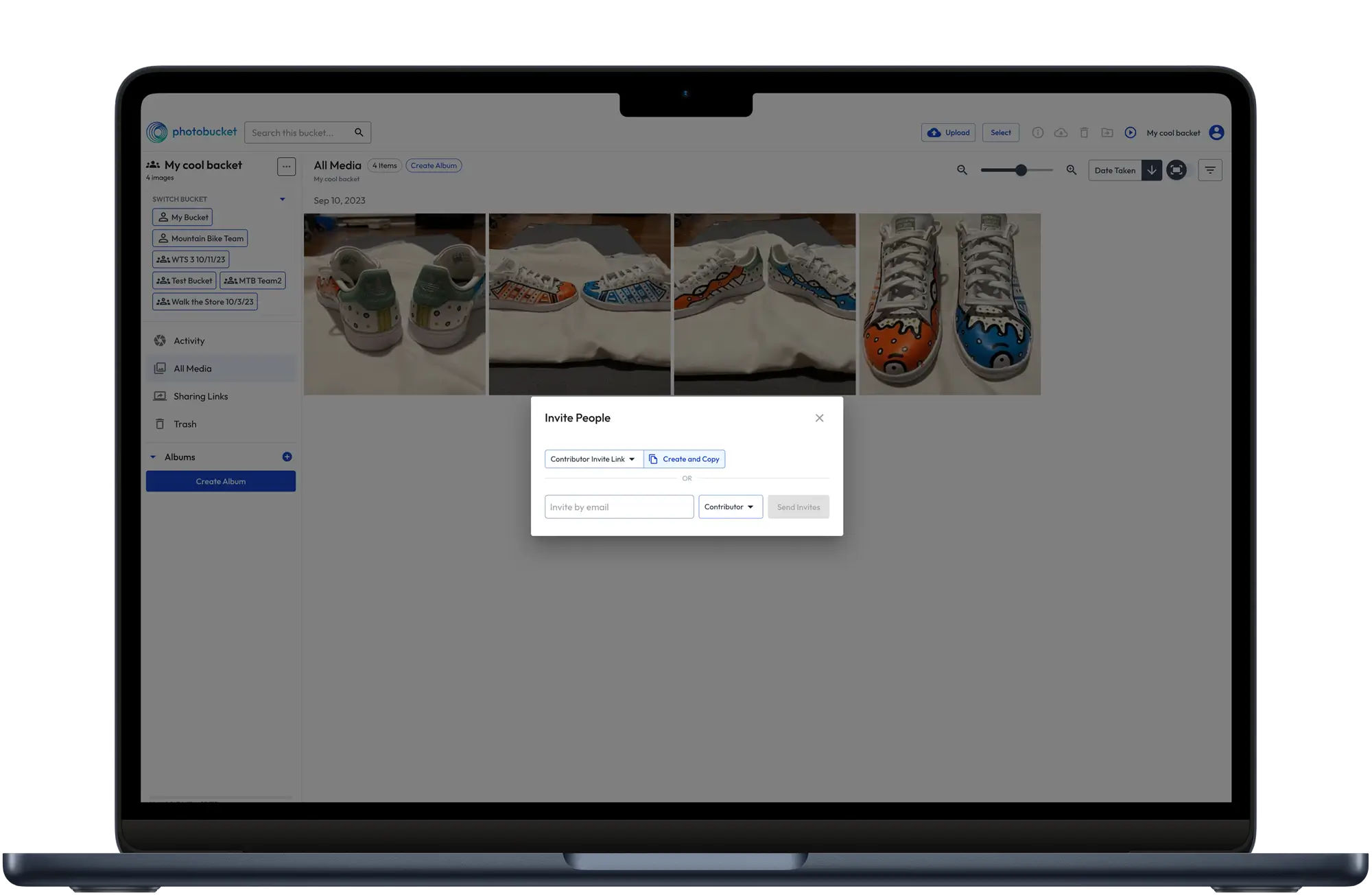Switch to Mountain Bike Team bucket
This screenshot has height=895, width=1372.
click(x=200, y=239)
